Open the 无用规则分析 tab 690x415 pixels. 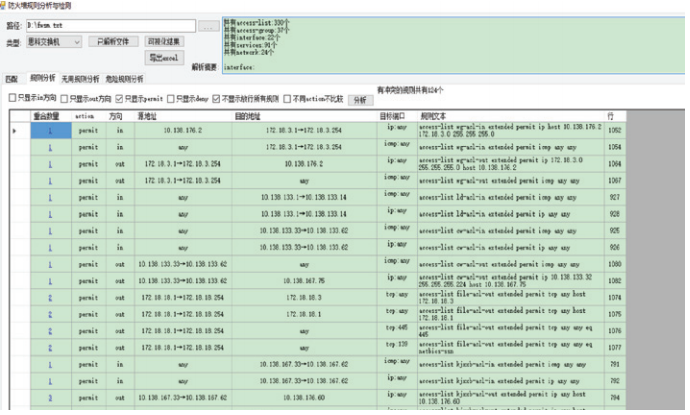click(80, 78)
